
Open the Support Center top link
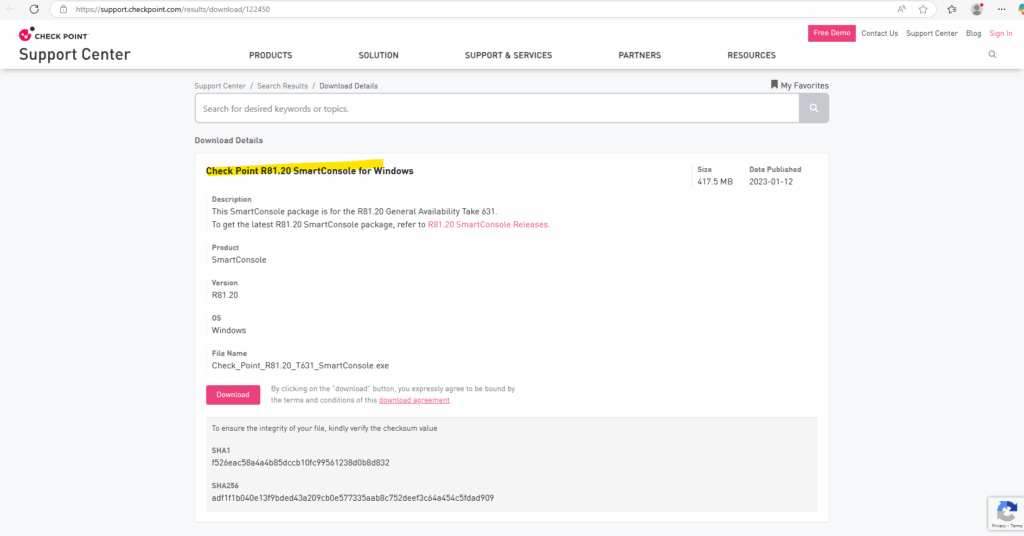[931, 33]
